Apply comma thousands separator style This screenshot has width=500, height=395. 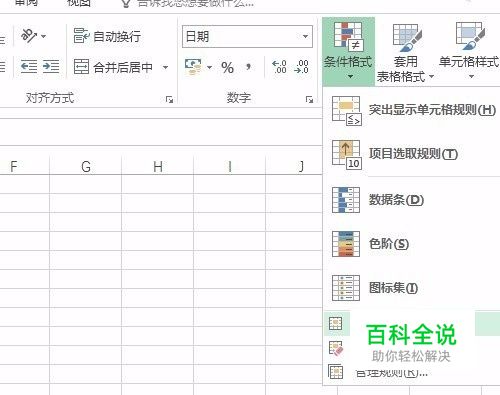click(x=248, y=67)
